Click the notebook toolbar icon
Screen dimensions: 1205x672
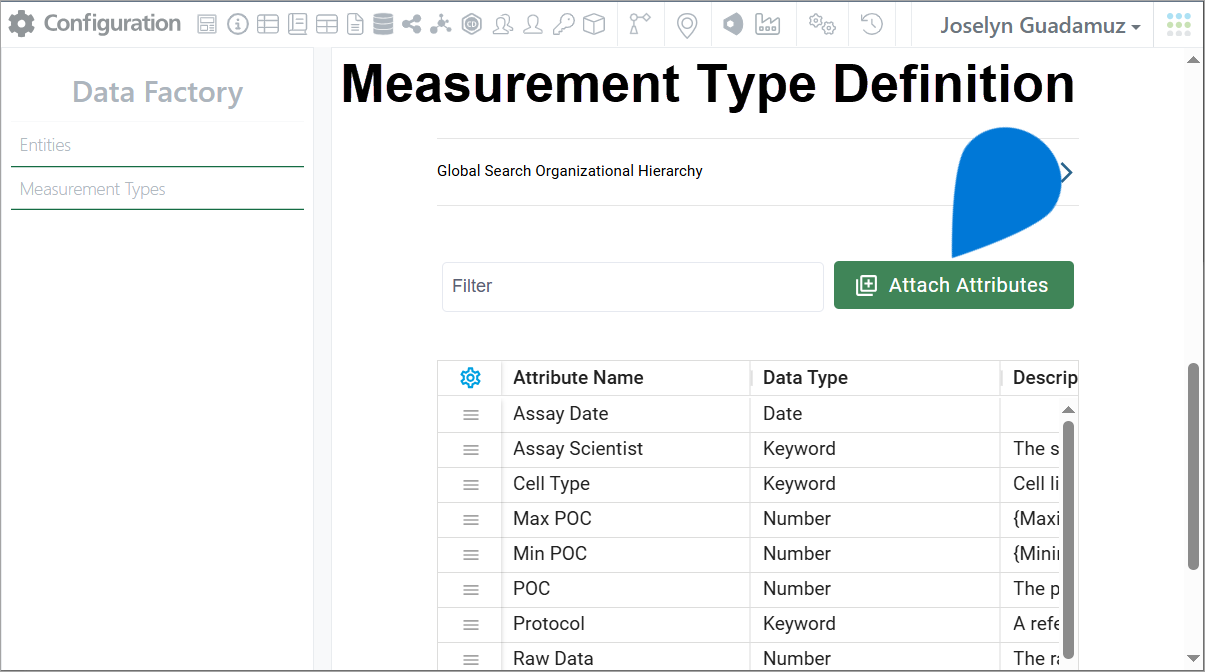[x=297, y=25]
